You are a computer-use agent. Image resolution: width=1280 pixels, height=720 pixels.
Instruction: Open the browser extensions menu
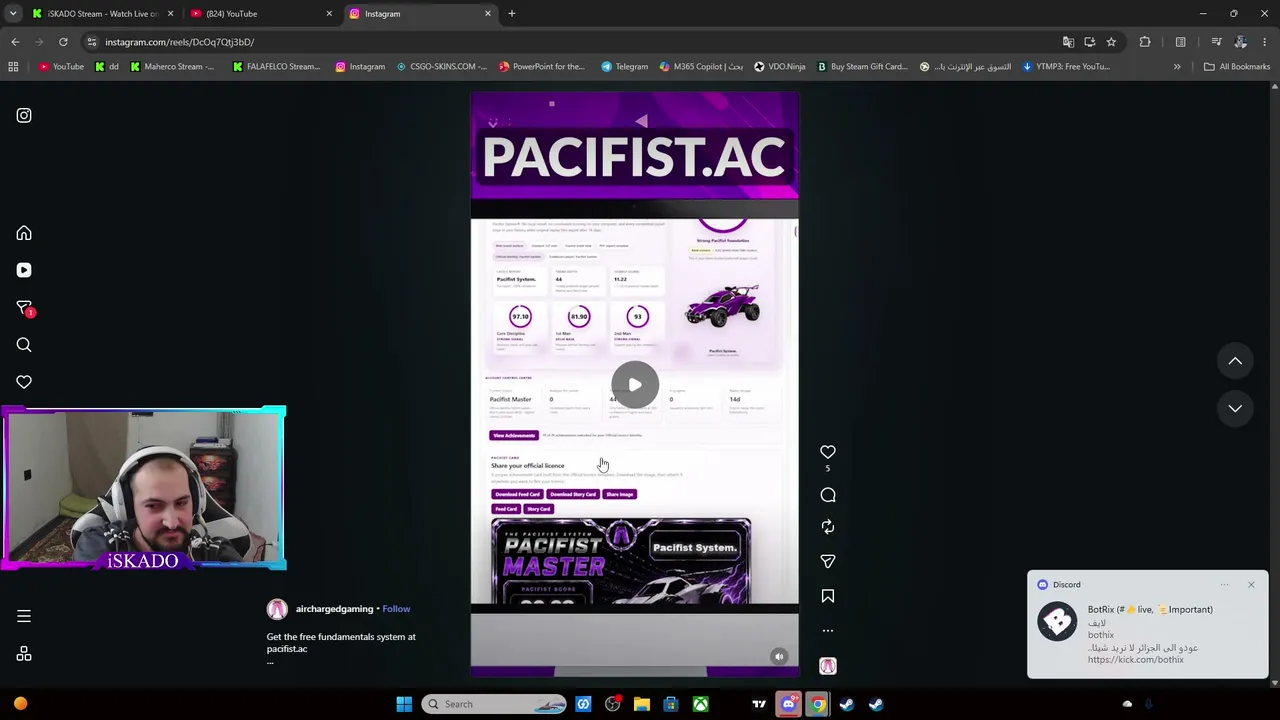pyautogui.click(x=1145, y=42)
